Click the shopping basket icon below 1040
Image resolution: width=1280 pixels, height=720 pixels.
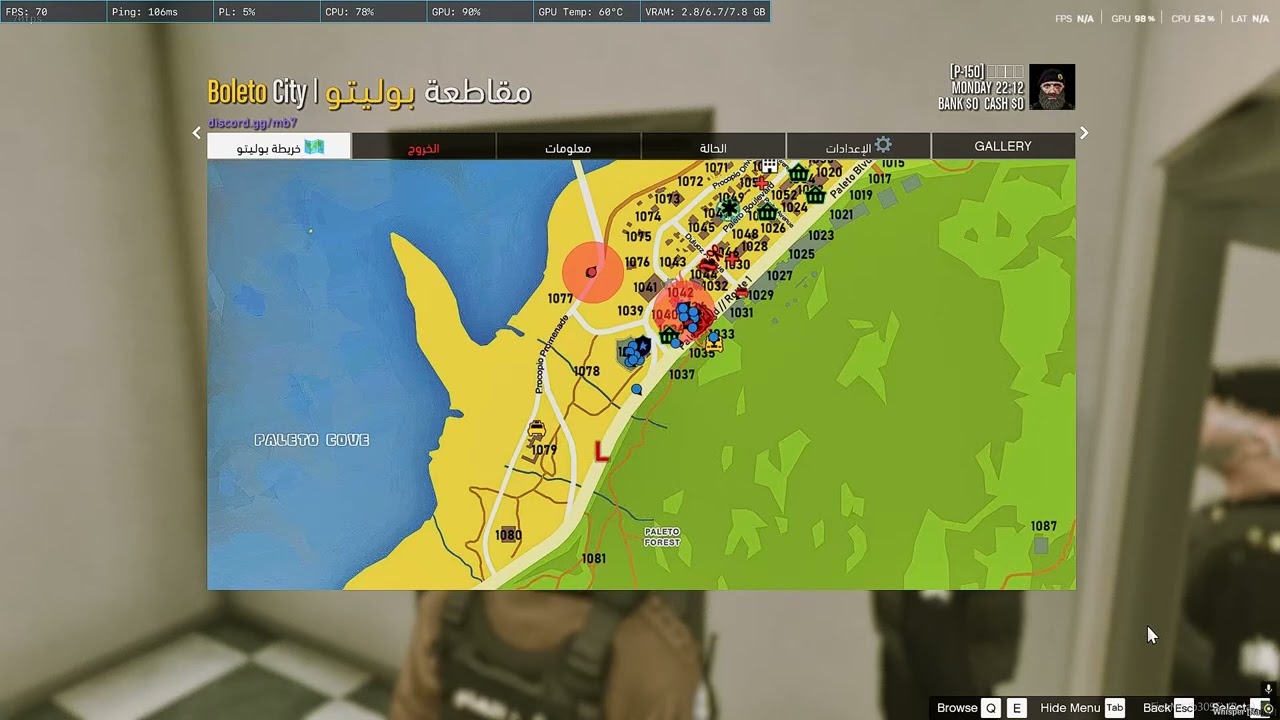coord(667,335)
